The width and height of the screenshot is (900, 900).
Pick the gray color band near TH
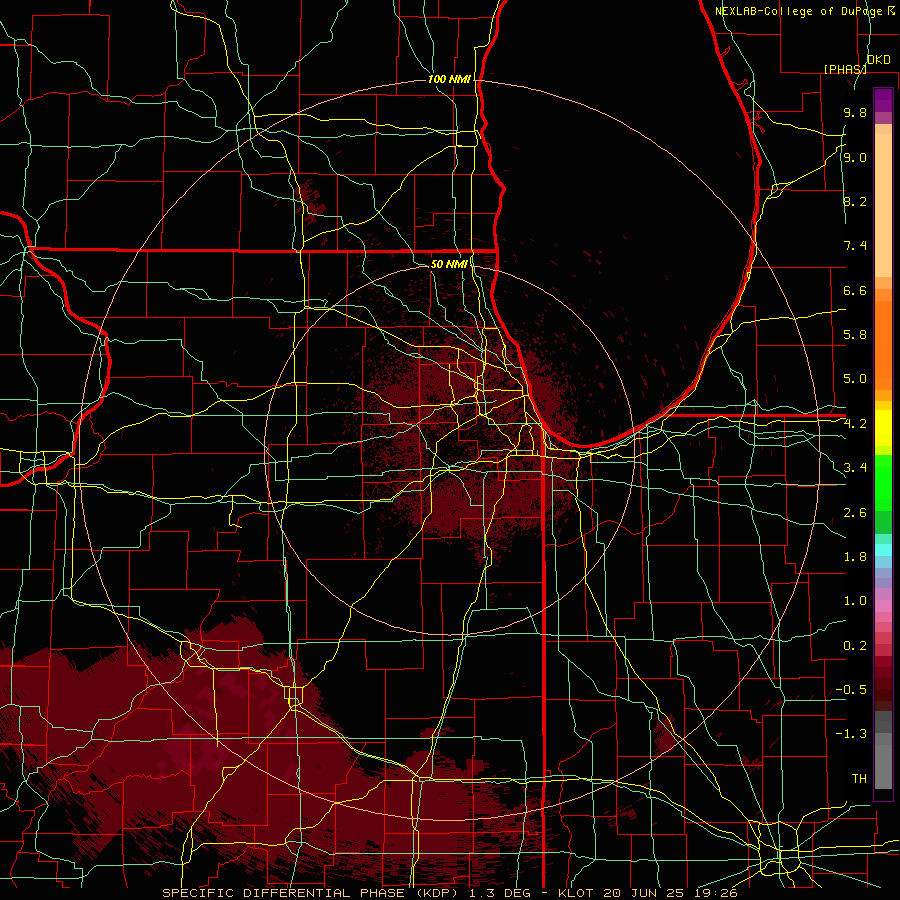click(x=883, y=767)
